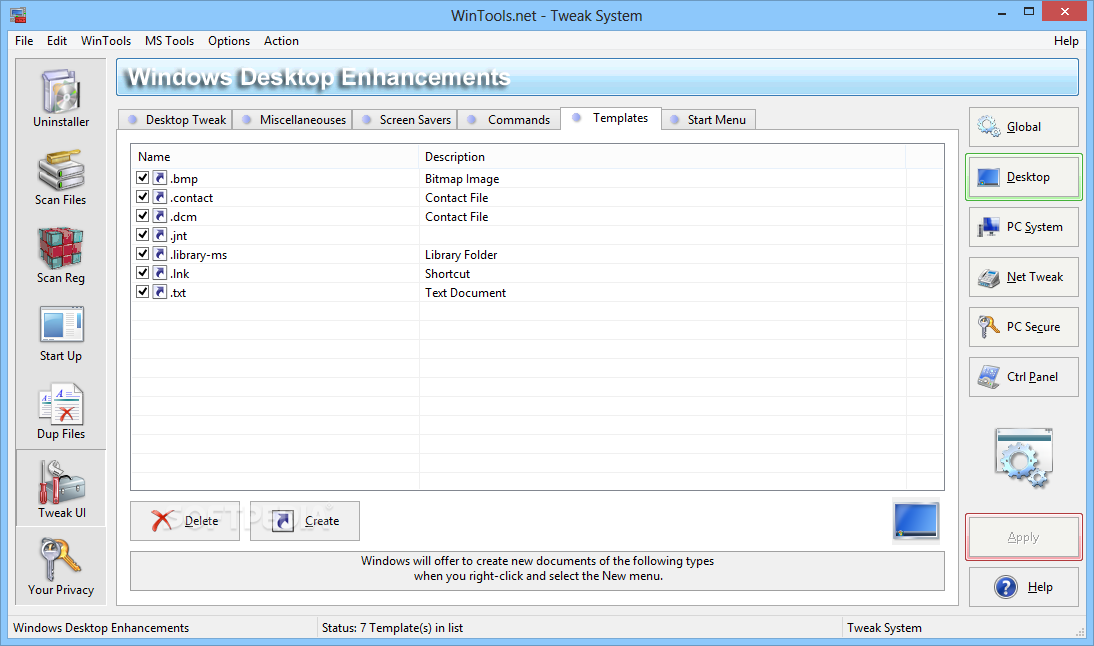Toggle the .dcm template checkbox
Viewport: 1094px width, 646px height.
[x=142, y=216]
